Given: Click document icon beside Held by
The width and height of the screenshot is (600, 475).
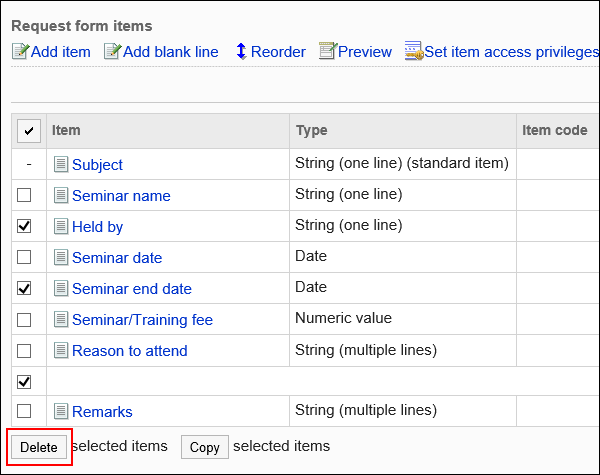Looking at the screenshot, I should [x=61, y=227].
